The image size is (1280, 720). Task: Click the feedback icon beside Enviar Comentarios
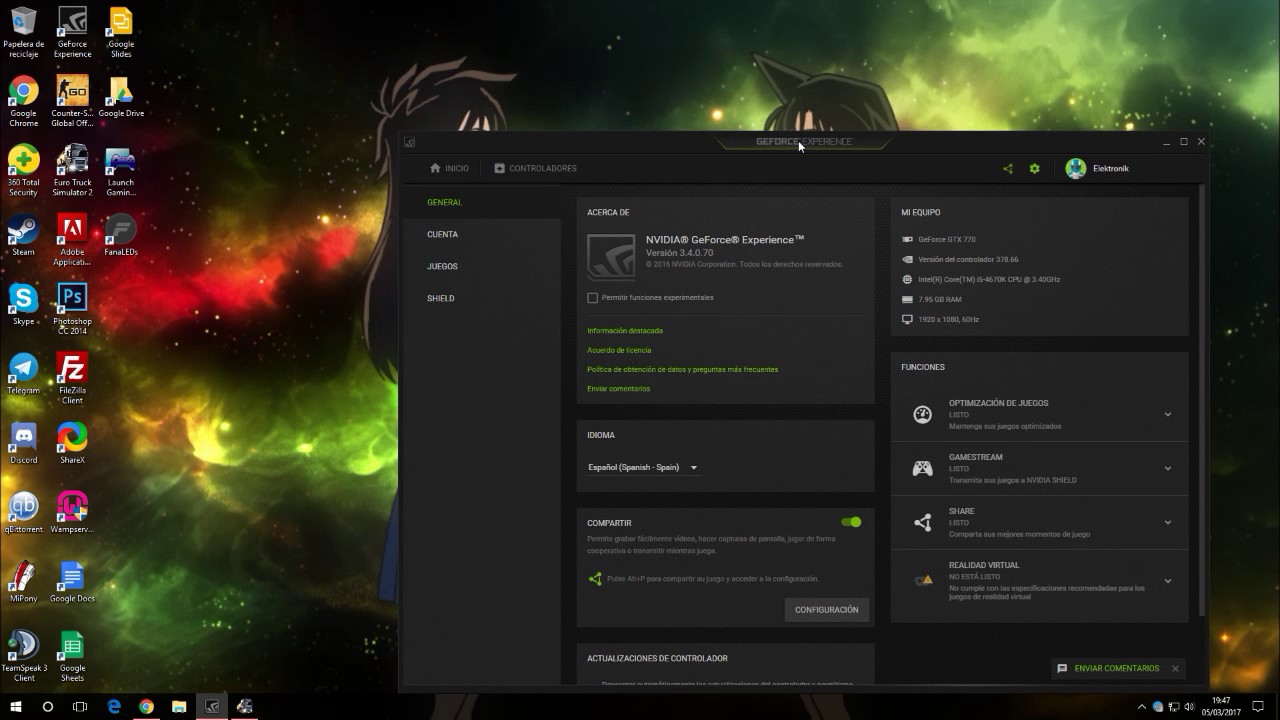coord(1062,668)
